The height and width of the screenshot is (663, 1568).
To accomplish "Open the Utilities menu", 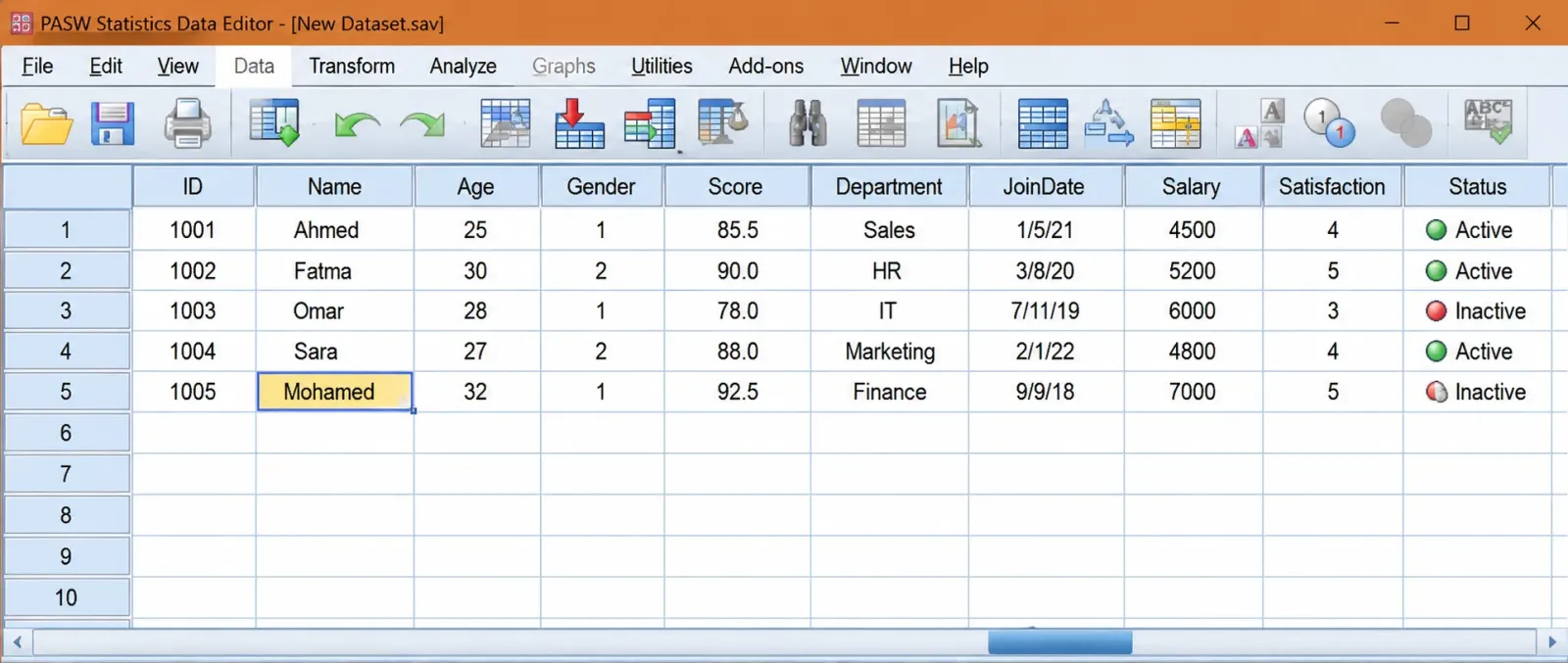I will click(x=661, y=66).
